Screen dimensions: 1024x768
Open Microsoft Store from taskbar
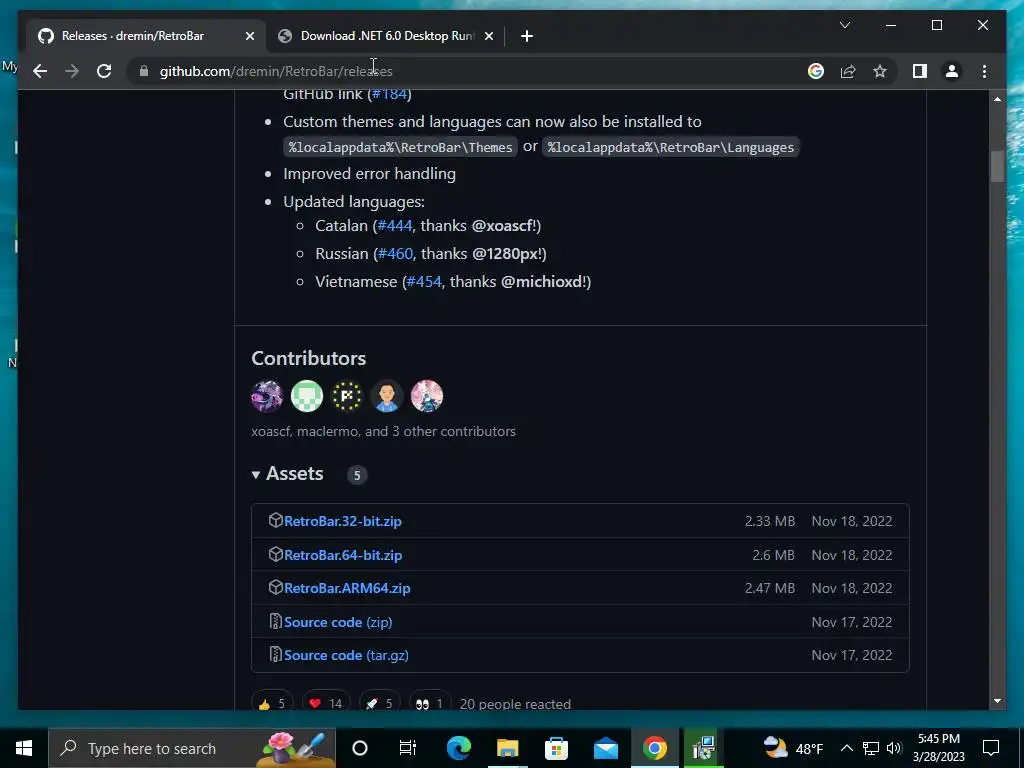click(x=556, y=748)
